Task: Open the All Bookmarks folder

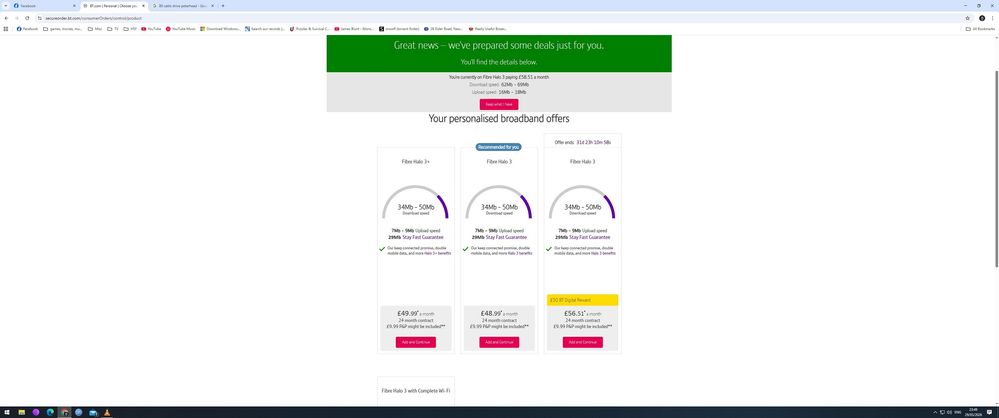Action: coord(980,29)
